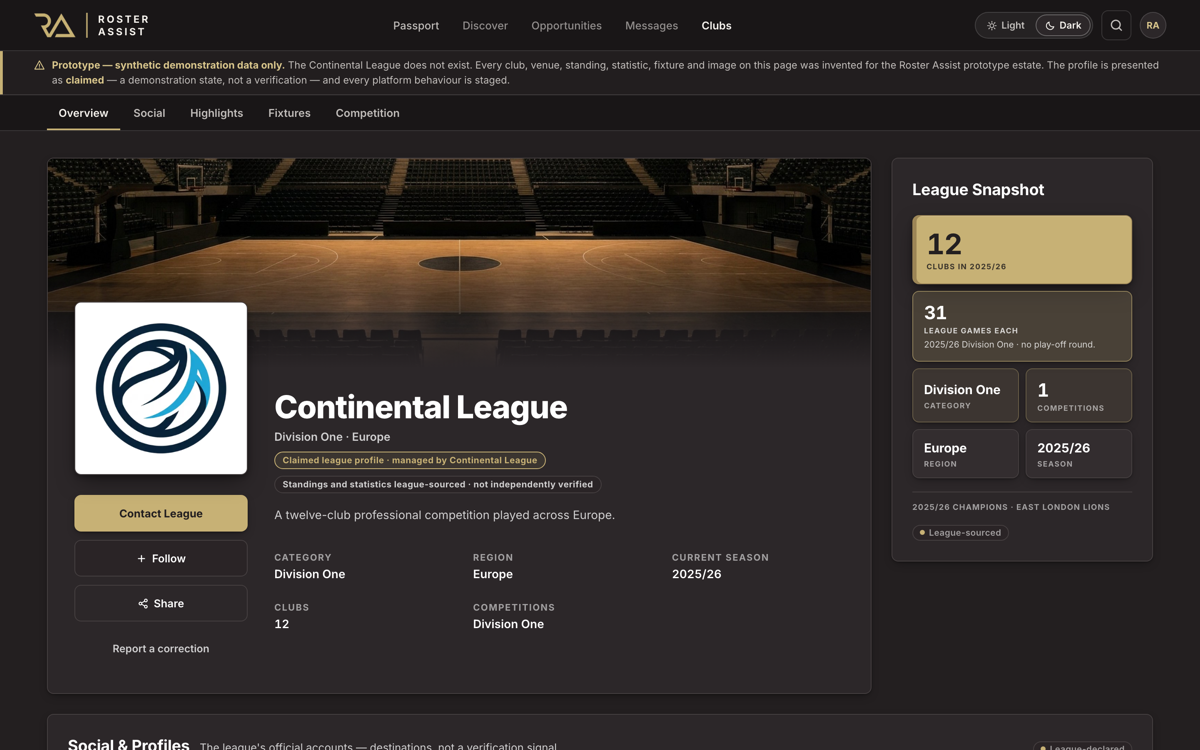Click the Social & Profiles heading
The image size is (1200, 750).
point(129,745)
